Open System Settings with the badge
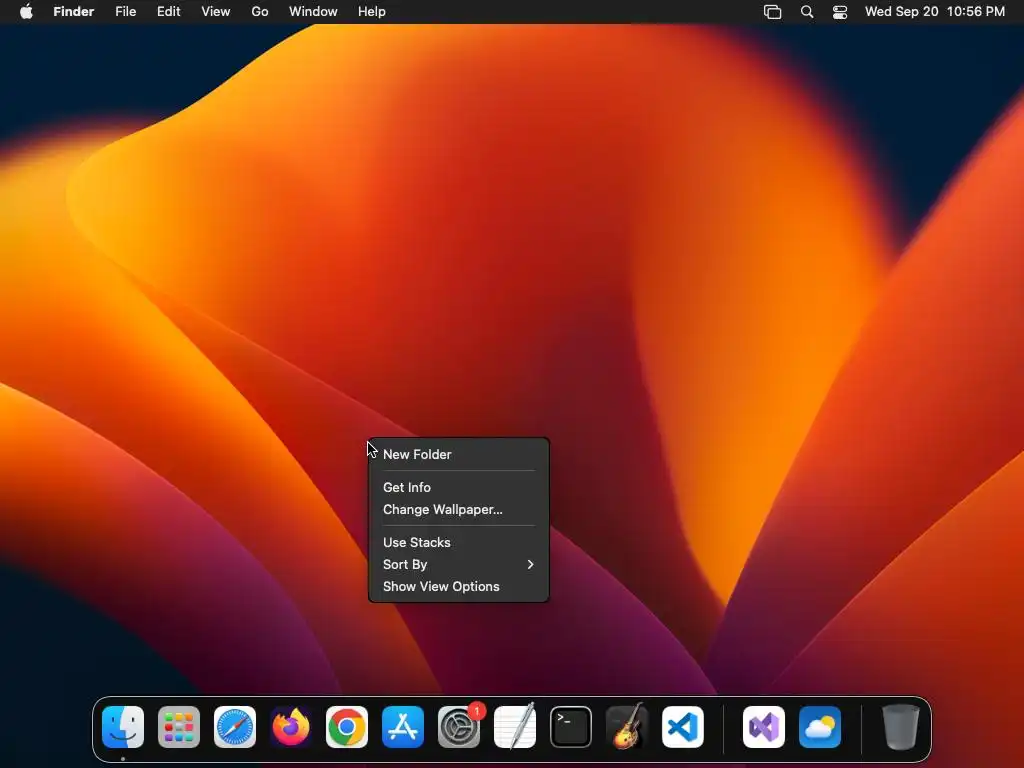Screen dimensions: 1024x768 point(459,727)
